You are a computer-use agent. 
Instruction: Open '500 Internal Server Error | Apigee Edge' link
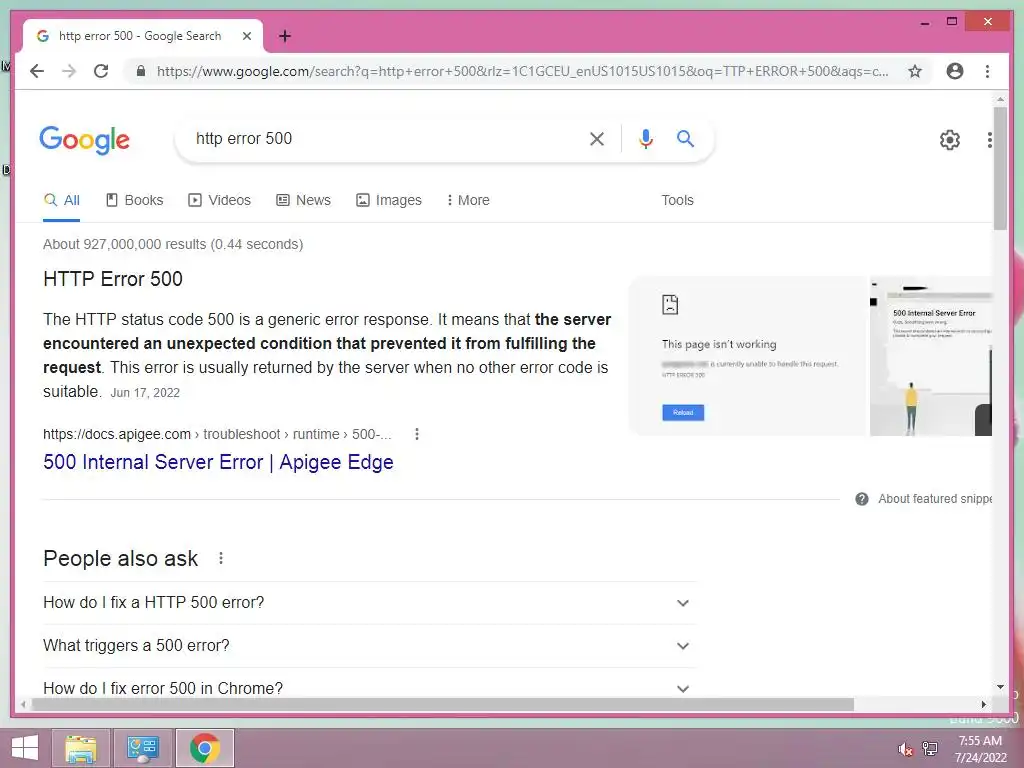(218, 462)
